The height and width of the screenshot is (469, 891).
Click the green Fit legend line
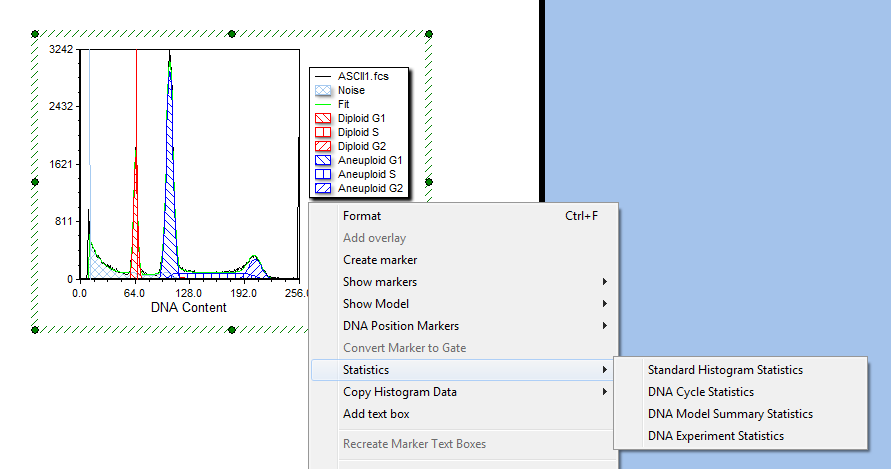coord(323,104)
